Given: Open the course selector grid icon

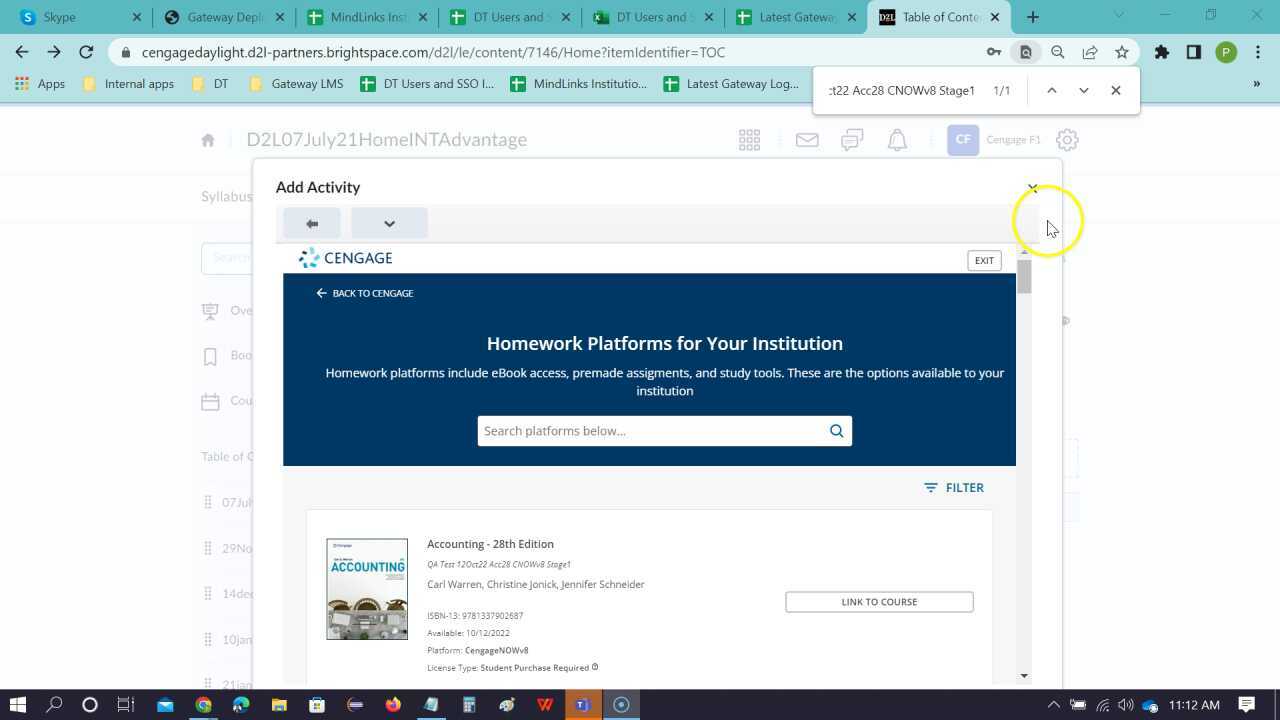Looking at the screenshot, I should (749, 140).
